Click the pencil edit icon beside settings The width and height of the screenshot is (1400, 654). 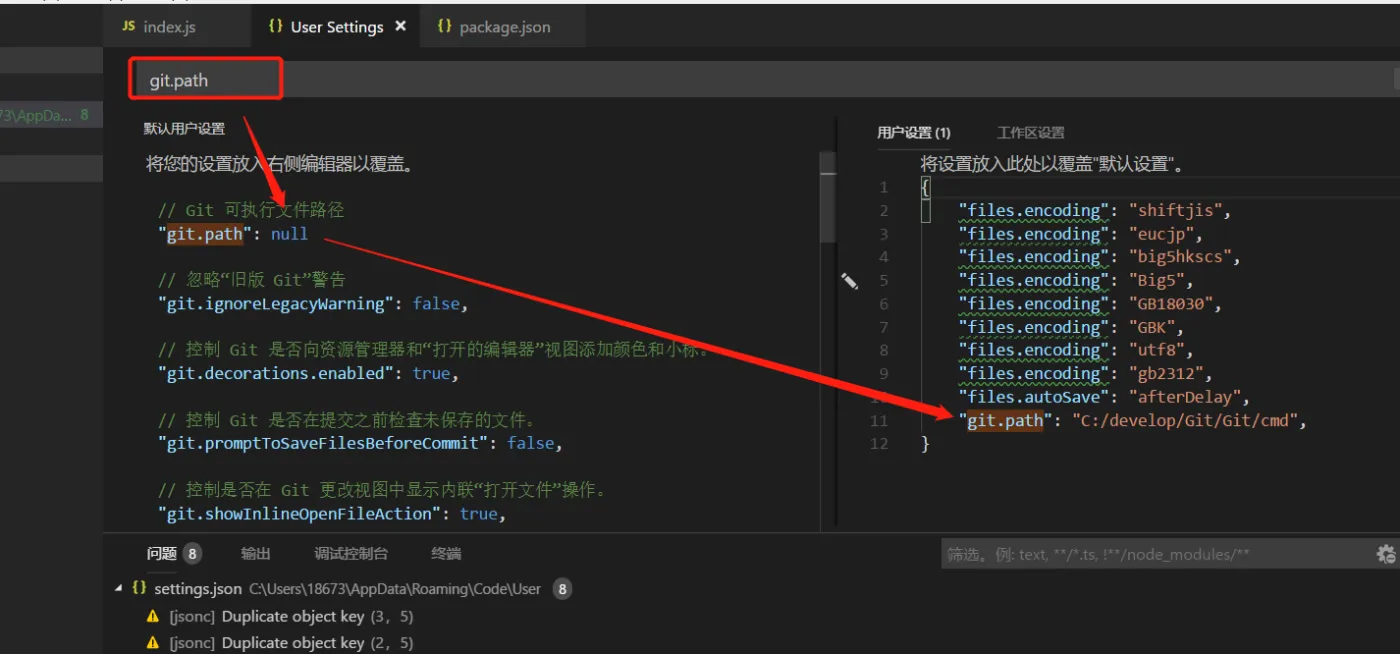click(x=850, y=282)
